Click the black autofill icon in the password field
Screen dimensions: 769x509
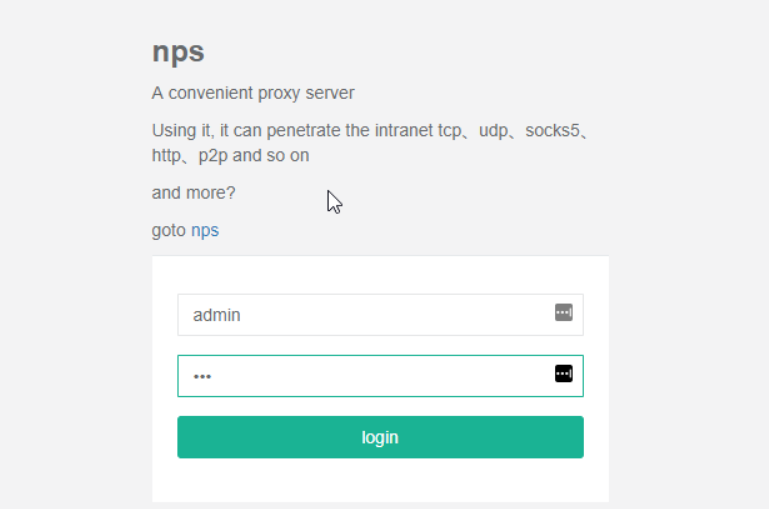click(x=564, y=374)
